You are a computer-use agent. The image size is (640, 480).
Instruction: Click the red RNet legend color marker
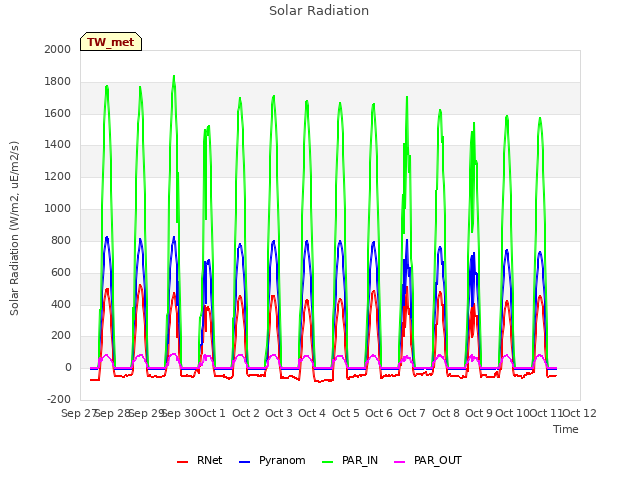(x=182, y=462)
